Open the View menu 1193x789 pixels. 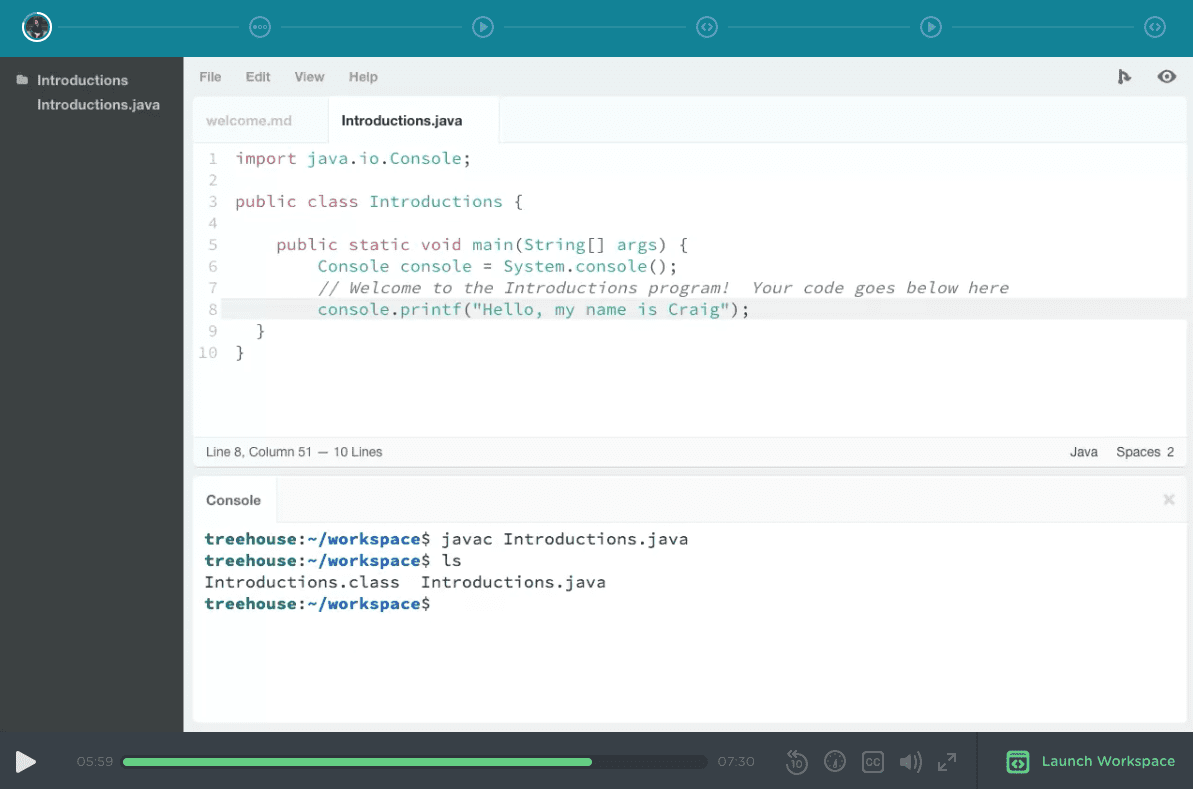coord(309,76)
